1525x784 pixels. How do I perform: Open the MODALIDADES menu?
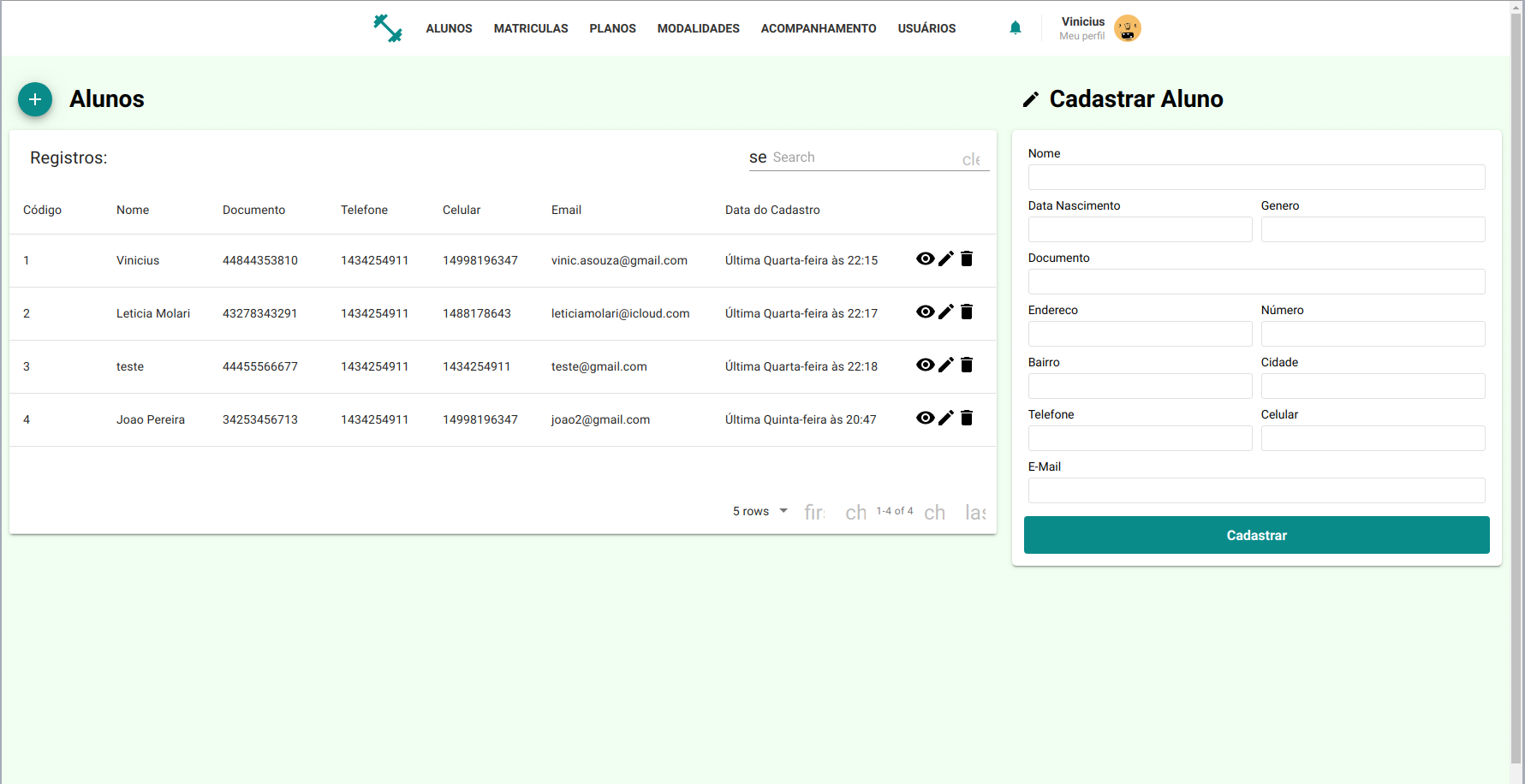[699, 28]
